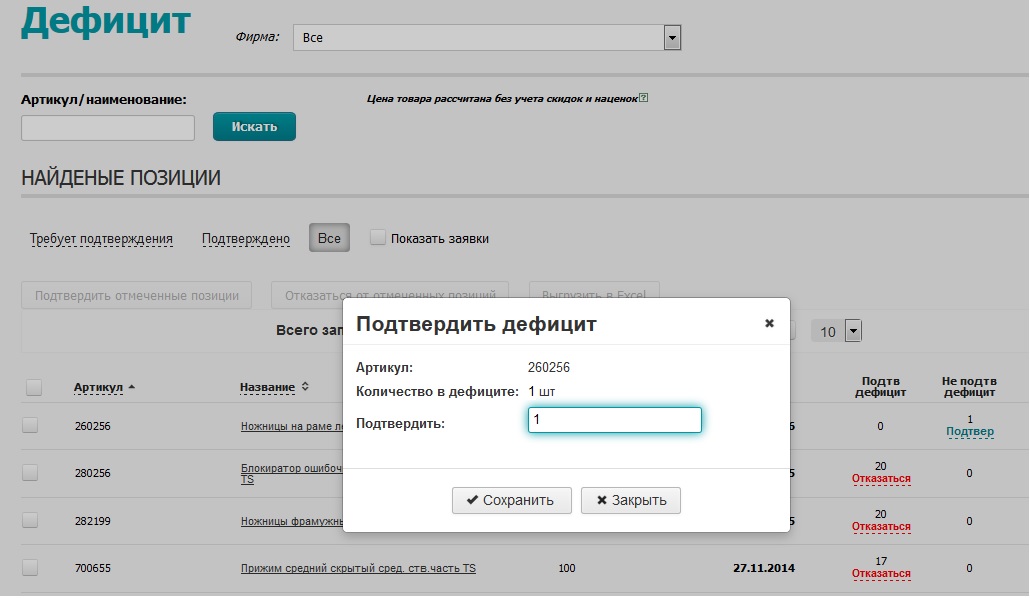Sort by Артикул column header
This screenshot has width=1030, height=598.
(98, 387)
